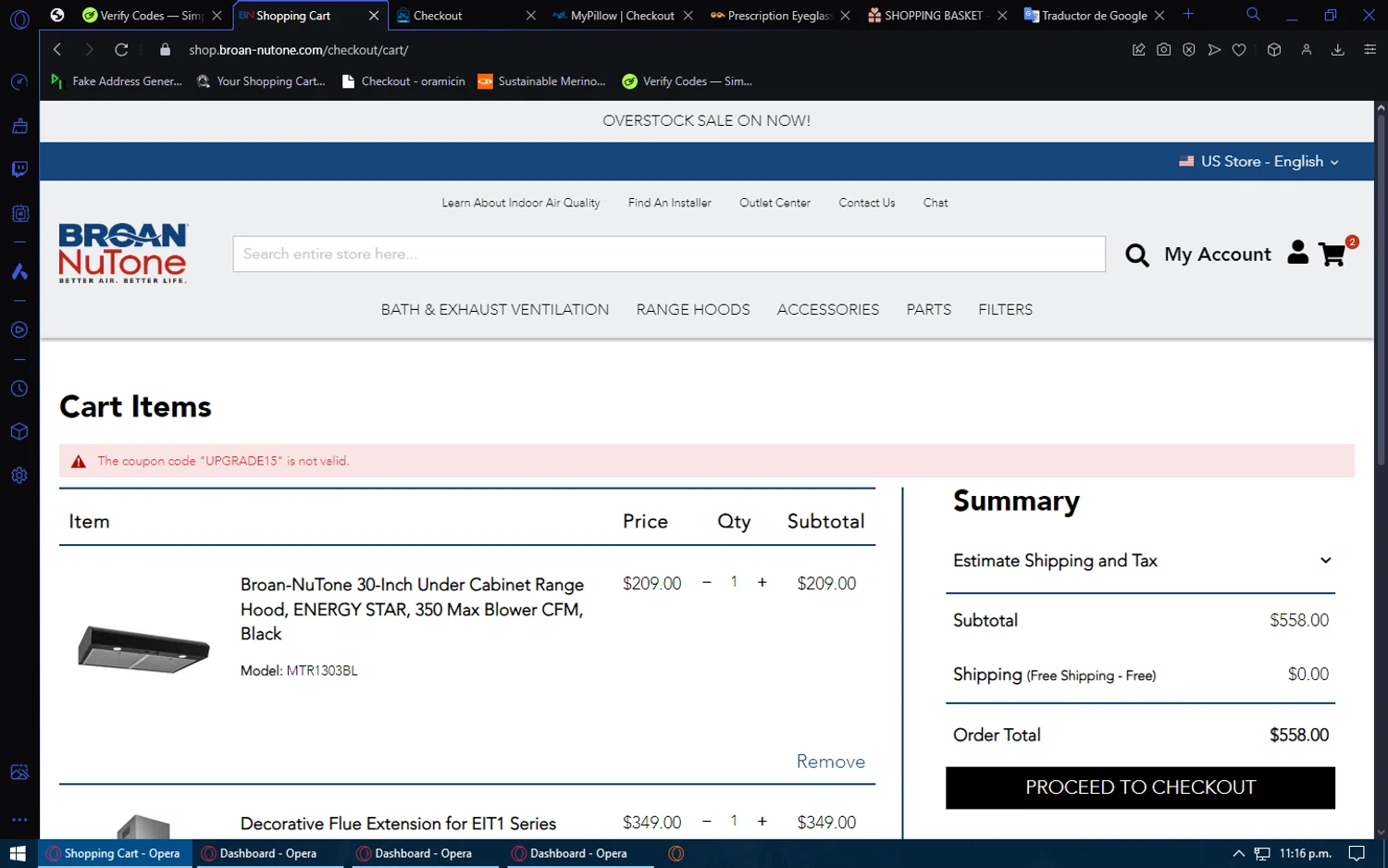The height and width of the screenshot is (868, 1388).
Task: Open BATH & EXHAUST VENTILATION menu
Action: tap(495, 310)
